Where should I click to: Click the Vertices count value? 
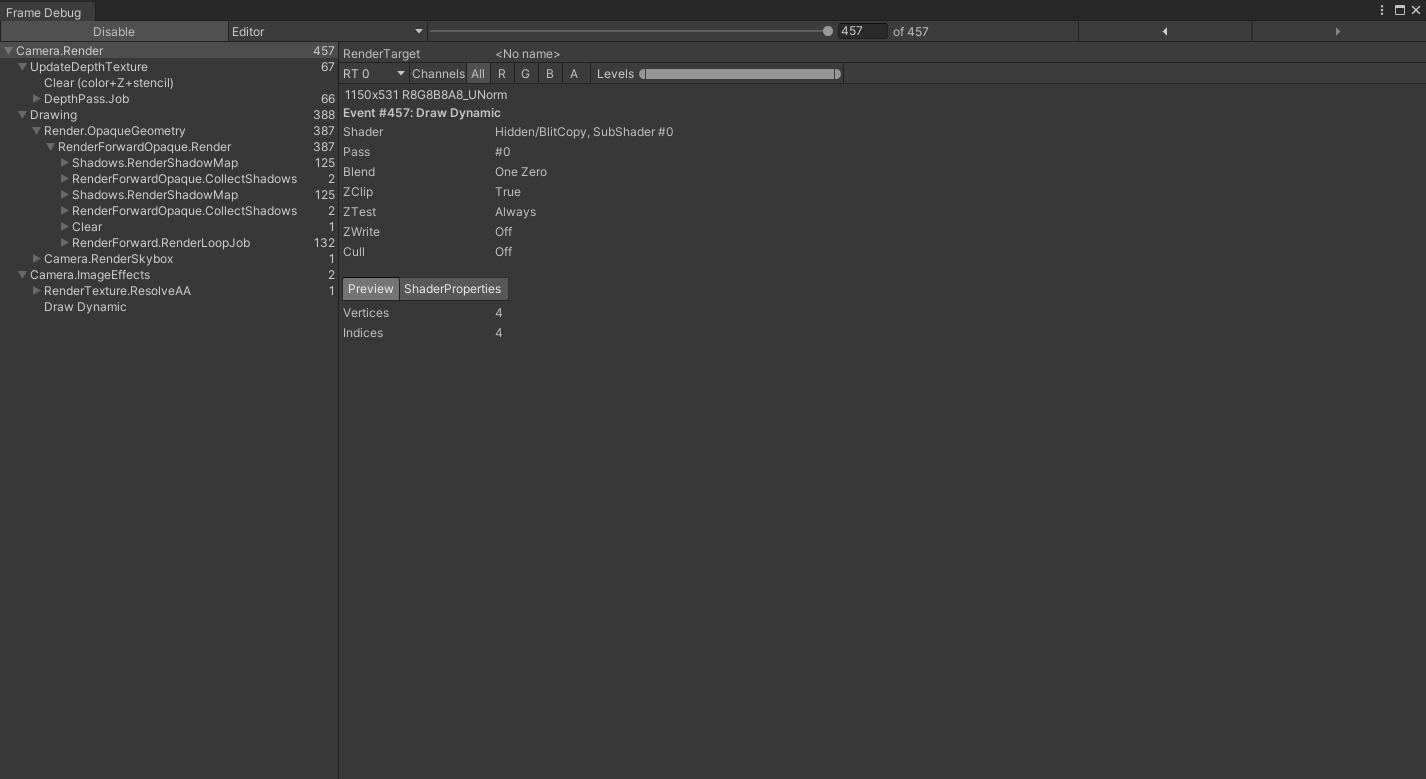(x=499, y=313)
